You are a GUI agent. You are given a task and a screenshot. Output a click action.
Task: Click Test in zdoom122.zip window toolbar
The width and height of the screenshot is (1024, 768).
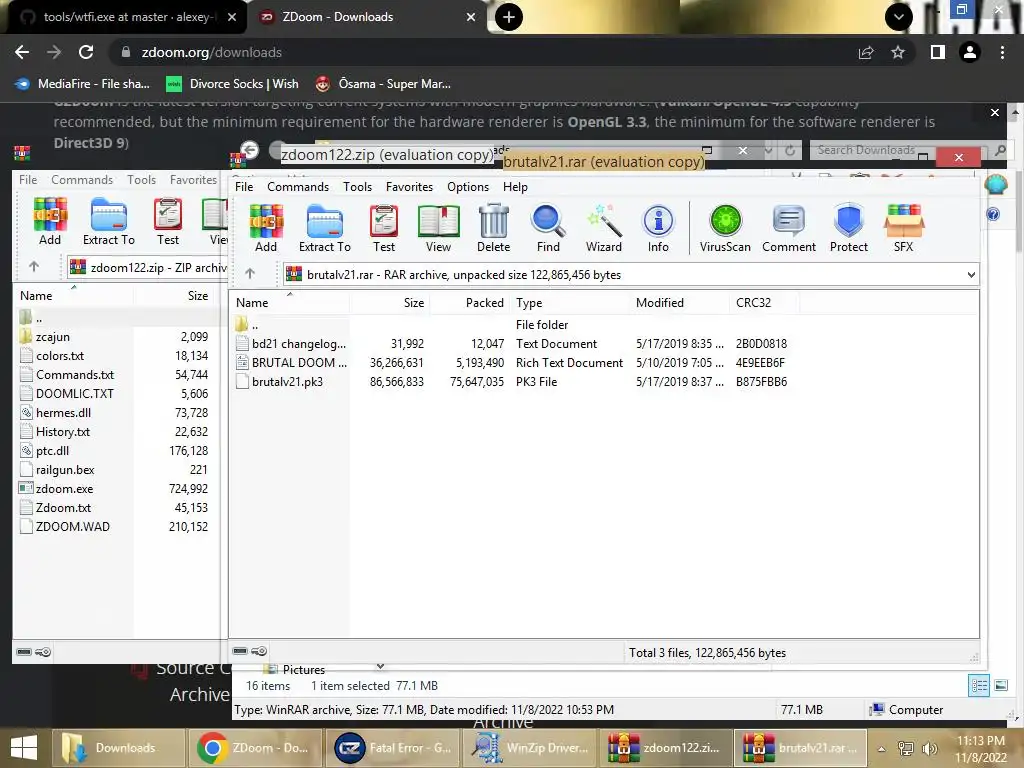pyautogui.click(x=168, y=221)
